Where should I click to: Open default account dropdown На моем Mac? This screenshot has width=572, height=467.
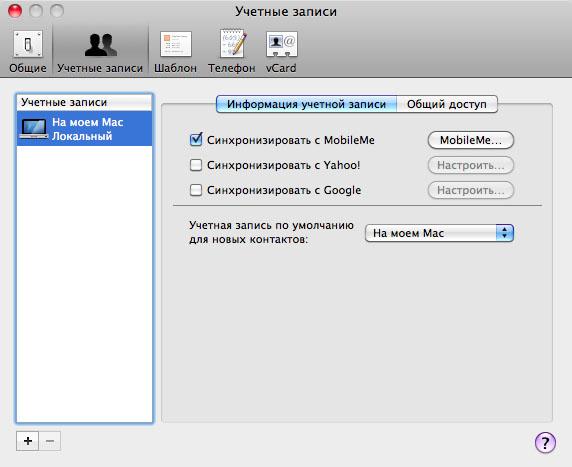(439, 233)
